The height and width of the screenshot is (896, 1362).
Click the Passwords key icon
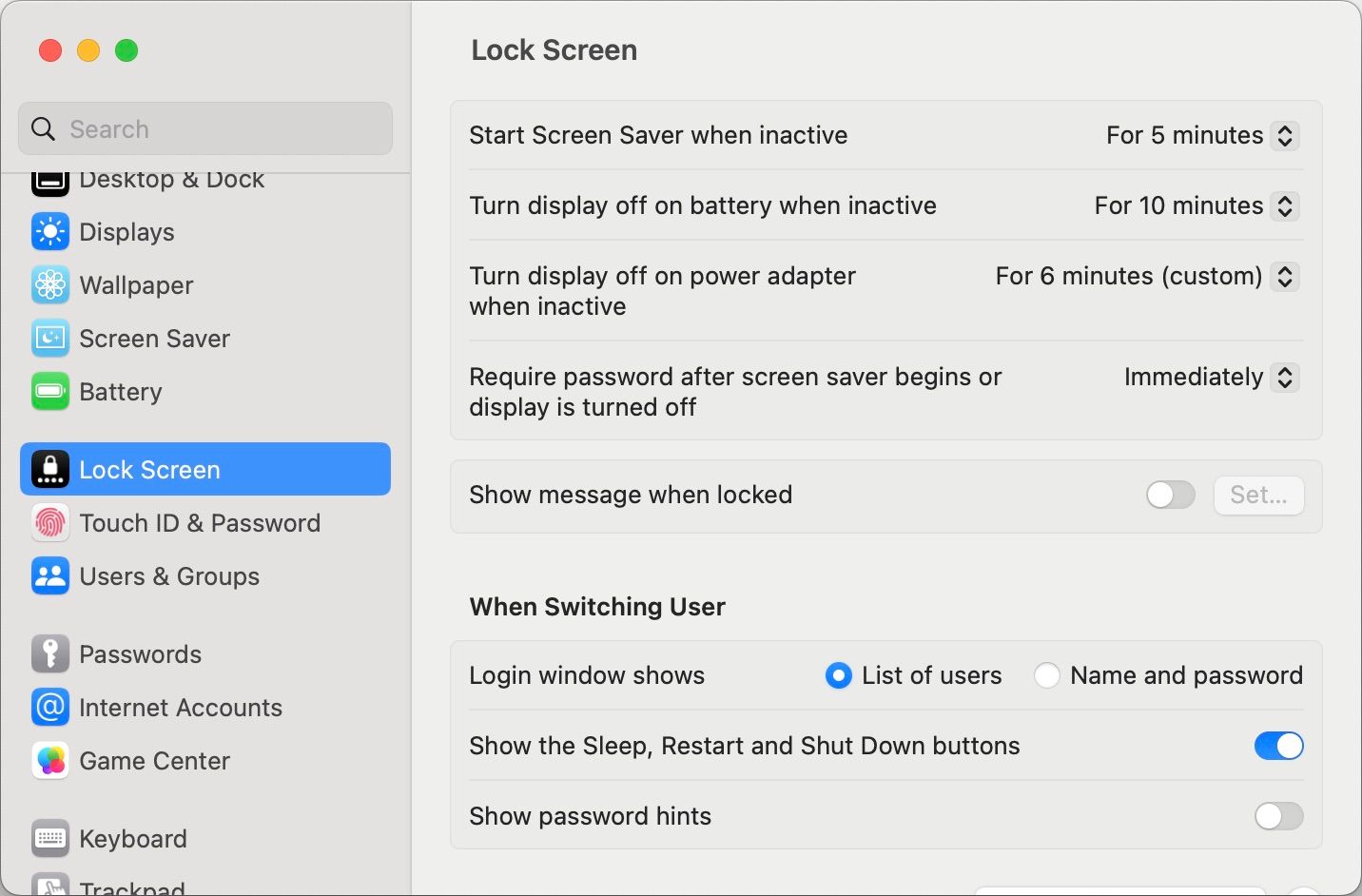[x=49, y=653]
